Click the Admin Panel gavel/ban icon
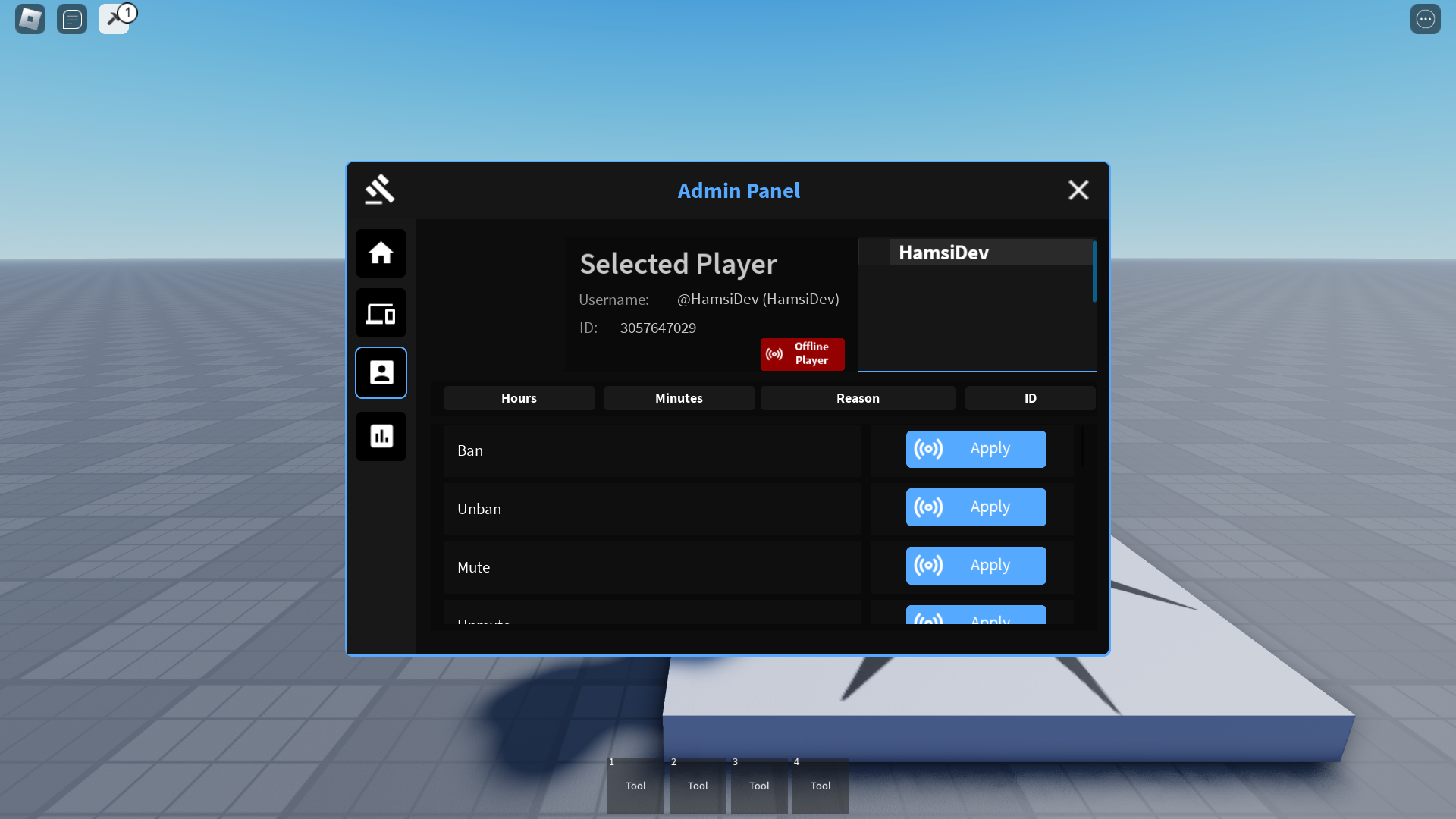Viewport: 1456px width, 819px height. pyautogui.click(x=380, y=190)
